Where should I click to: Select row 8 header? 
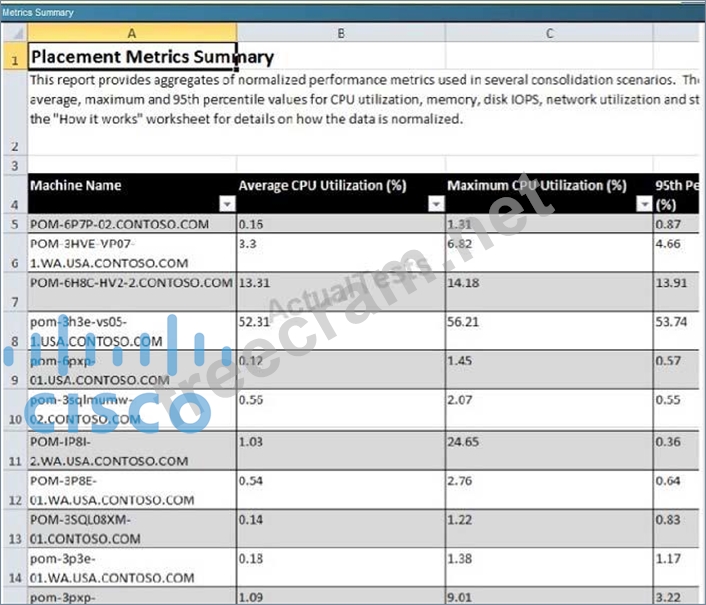pos(13,340)
